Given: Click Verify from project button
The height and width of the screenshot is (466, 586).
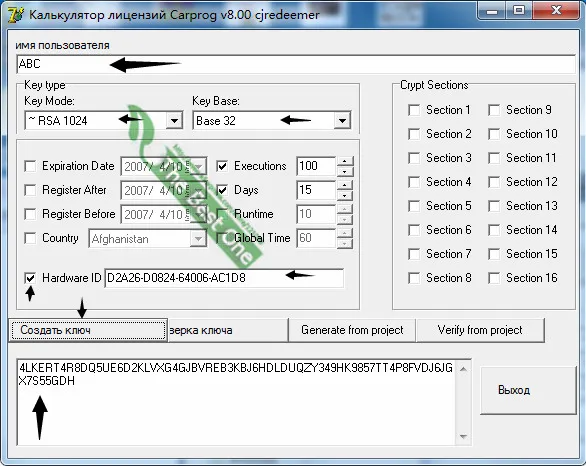Looking at the screenshot, I should tap(480, 330).
